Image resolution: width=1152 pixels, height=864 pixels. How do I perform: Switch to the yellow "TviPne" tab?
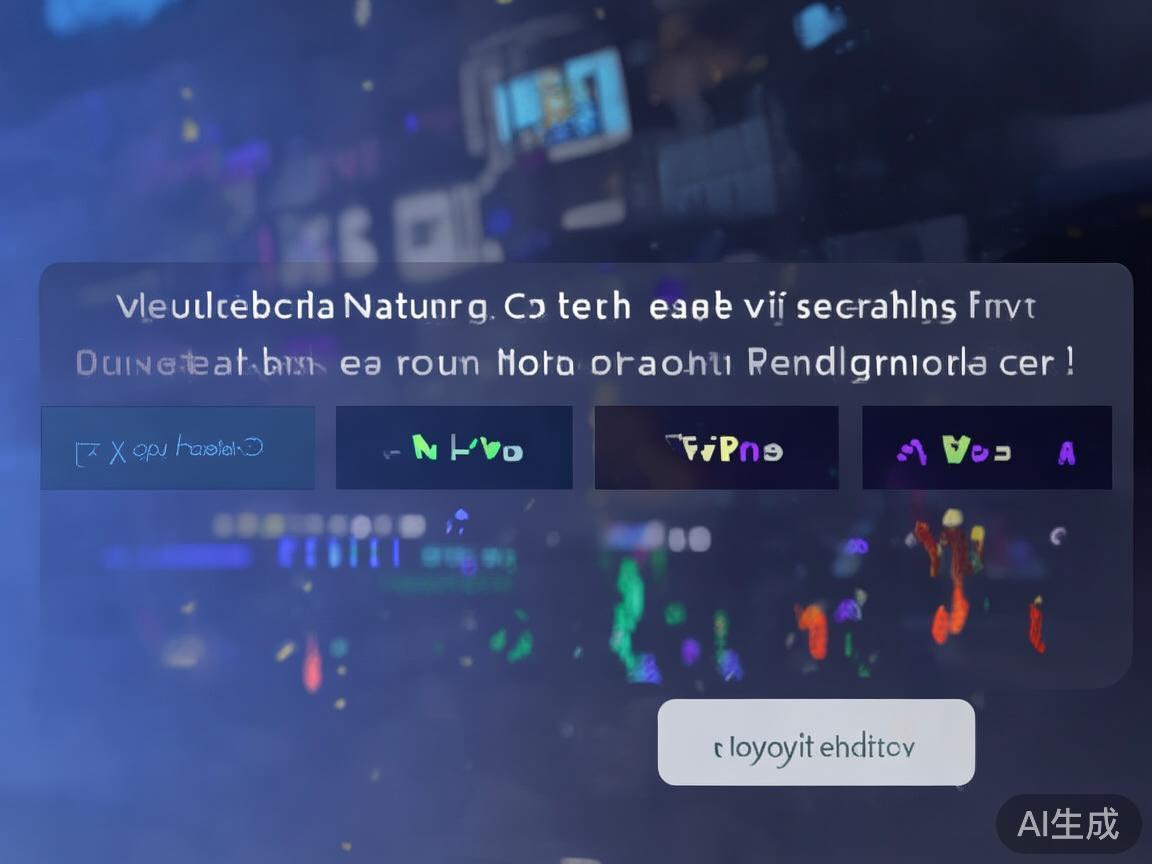716,447
